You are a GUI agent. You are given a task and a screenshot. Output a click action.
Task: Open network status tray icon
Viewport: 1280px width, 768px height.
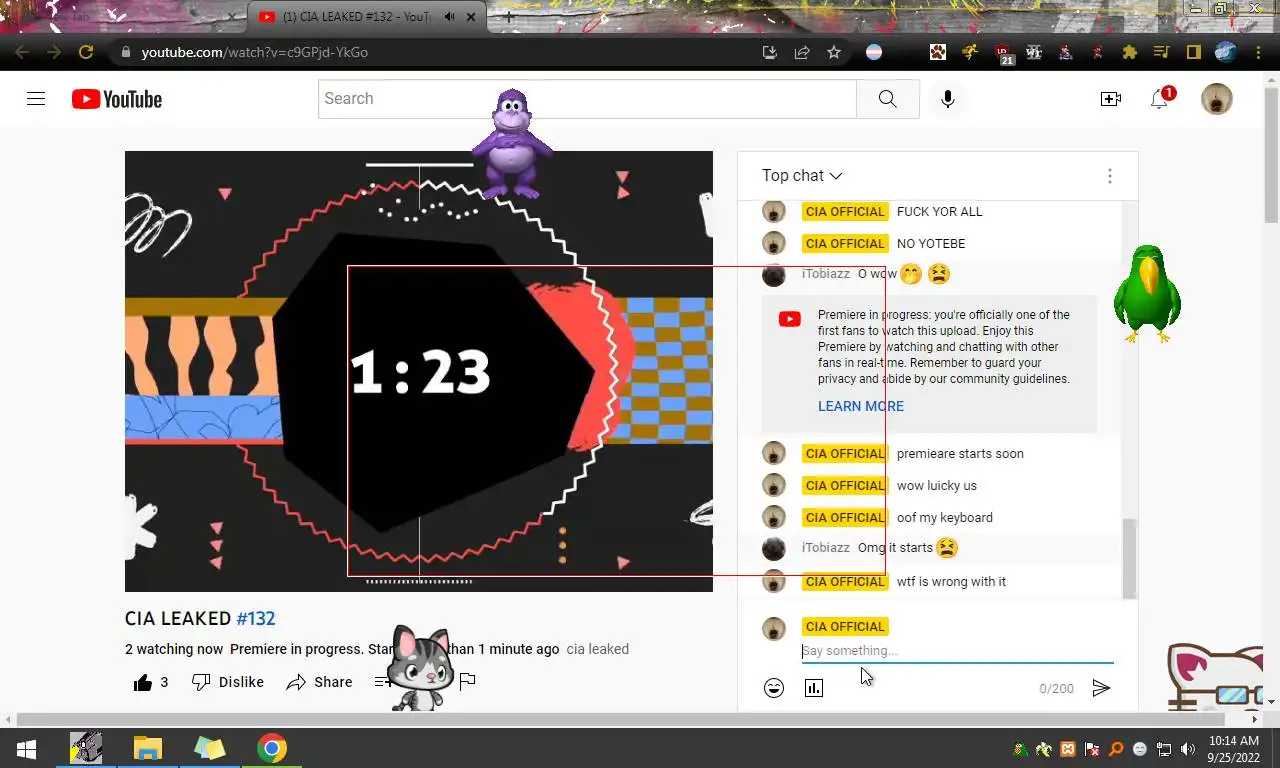[x=1164, y=749]
